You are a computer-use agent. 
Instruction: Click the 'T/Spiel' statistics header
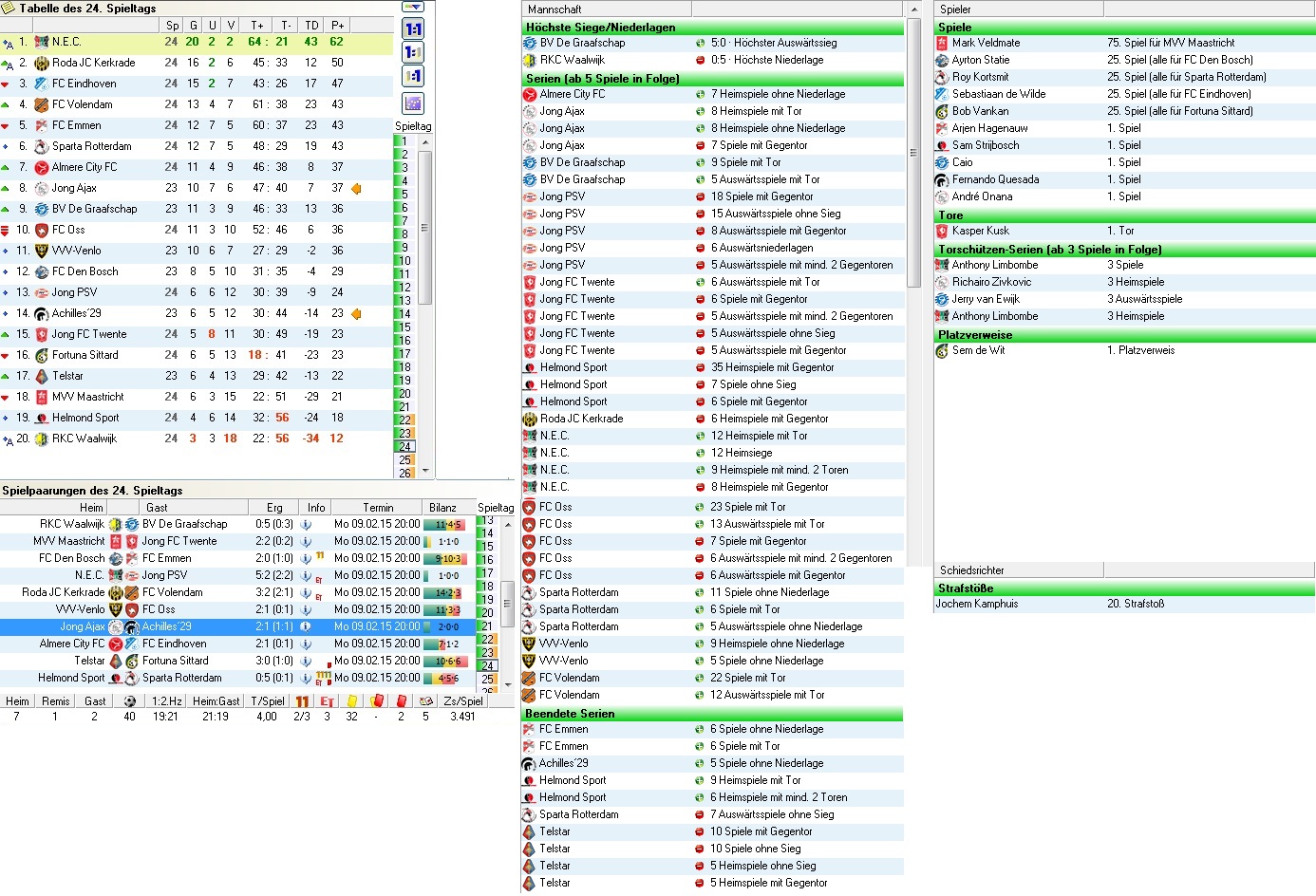click(x=267, y=701)
